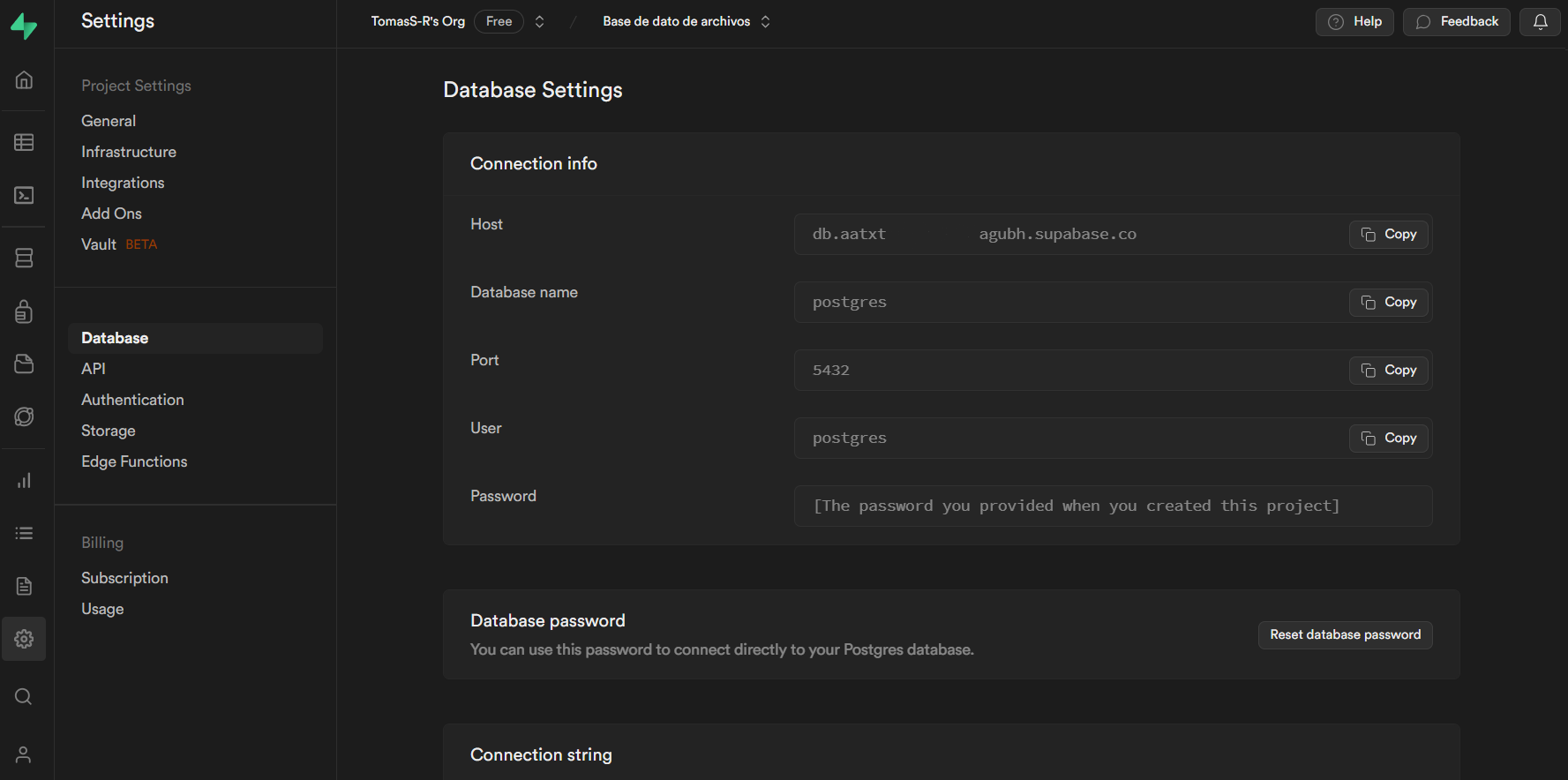Select API in settings menu

click(x=94, y=369)
